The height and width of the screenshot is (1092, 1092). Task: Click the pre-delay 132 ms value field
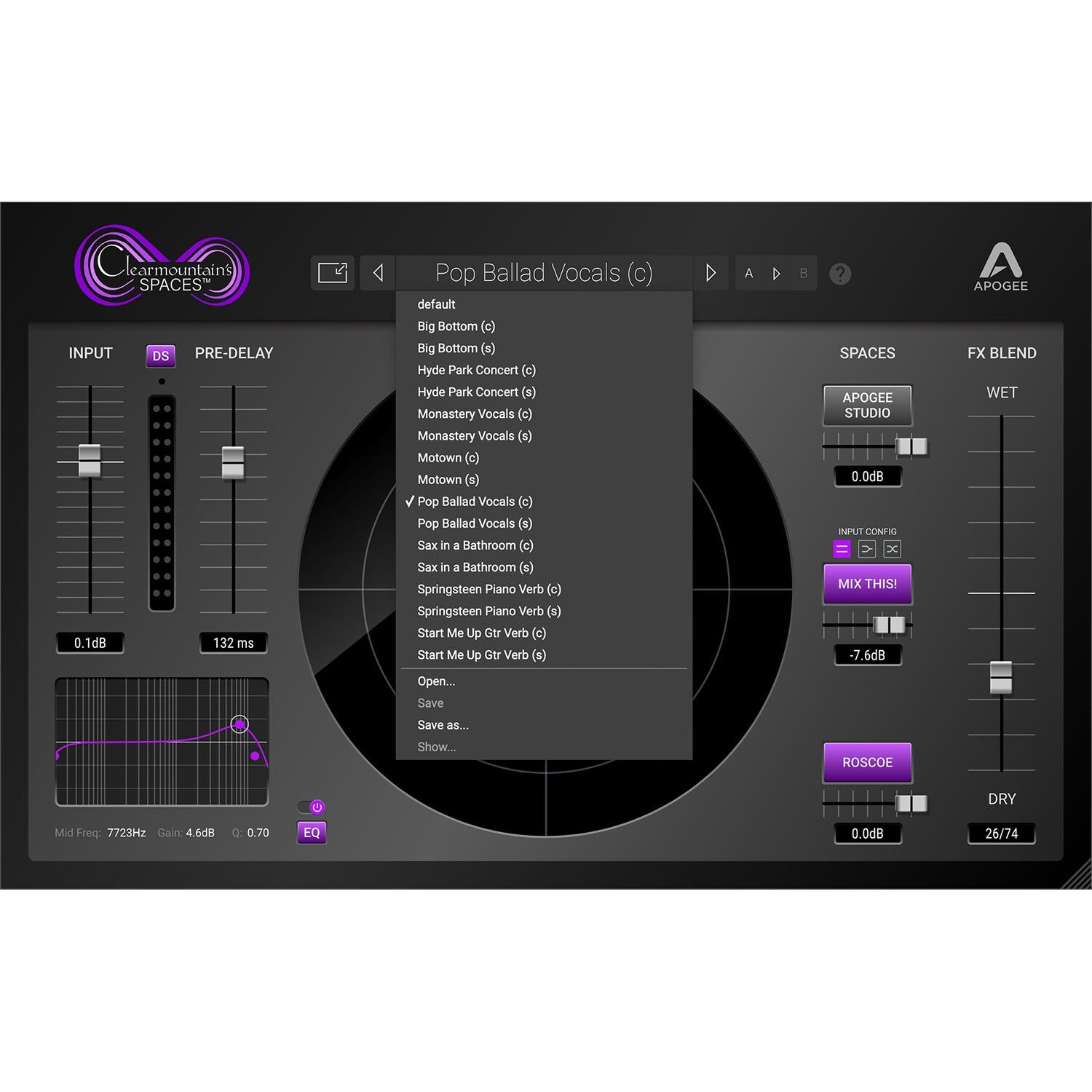point(234,643)
